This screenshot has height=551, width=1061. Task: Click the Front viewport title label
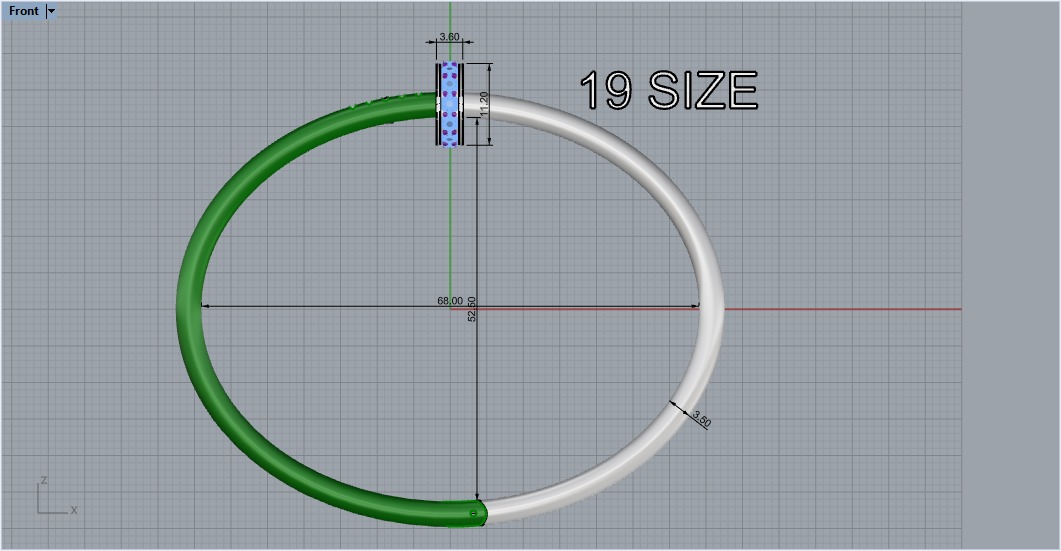tap(24, 11)
